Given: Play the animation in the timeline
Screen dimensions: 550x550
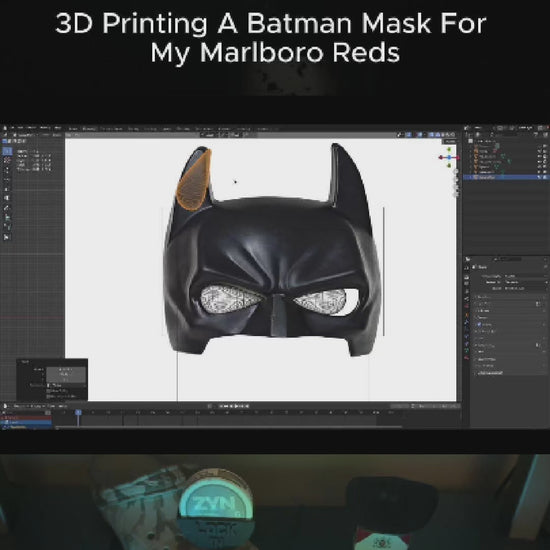Looking at the screenshot, I should click(x=237, y=406).
